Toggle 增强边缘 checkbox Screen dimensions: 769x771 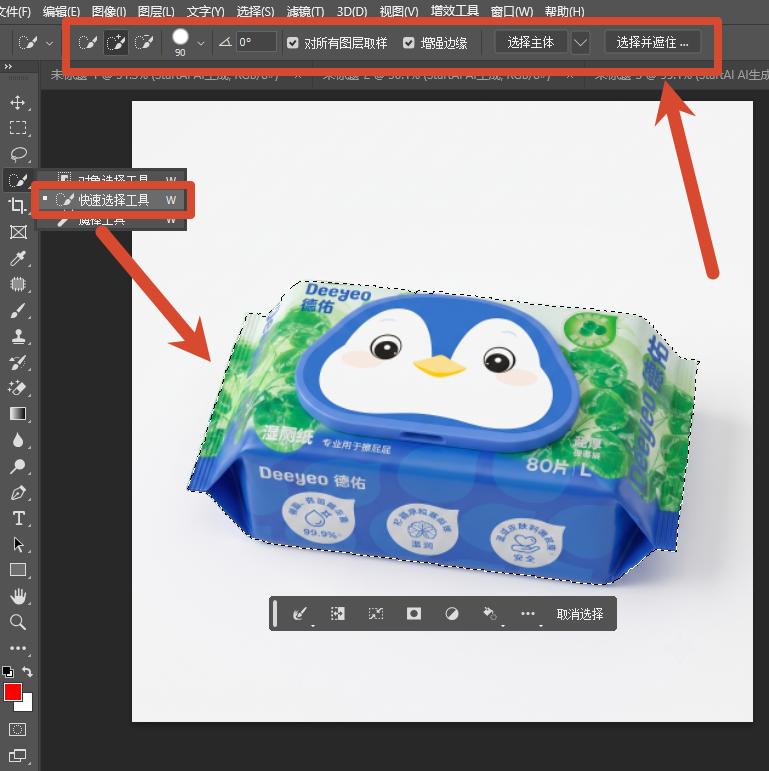click(409, 43)
